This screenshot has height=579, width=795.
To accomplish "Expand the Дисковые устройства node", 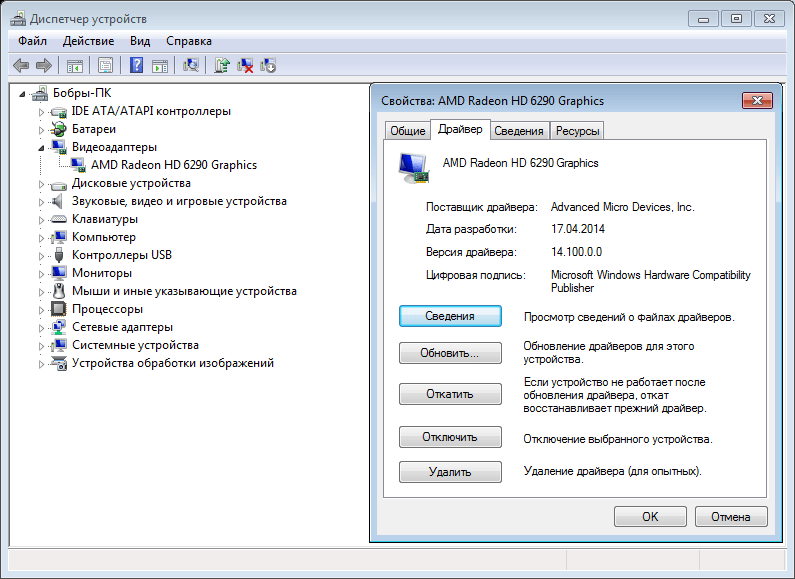I will click(x=42, y=184).
